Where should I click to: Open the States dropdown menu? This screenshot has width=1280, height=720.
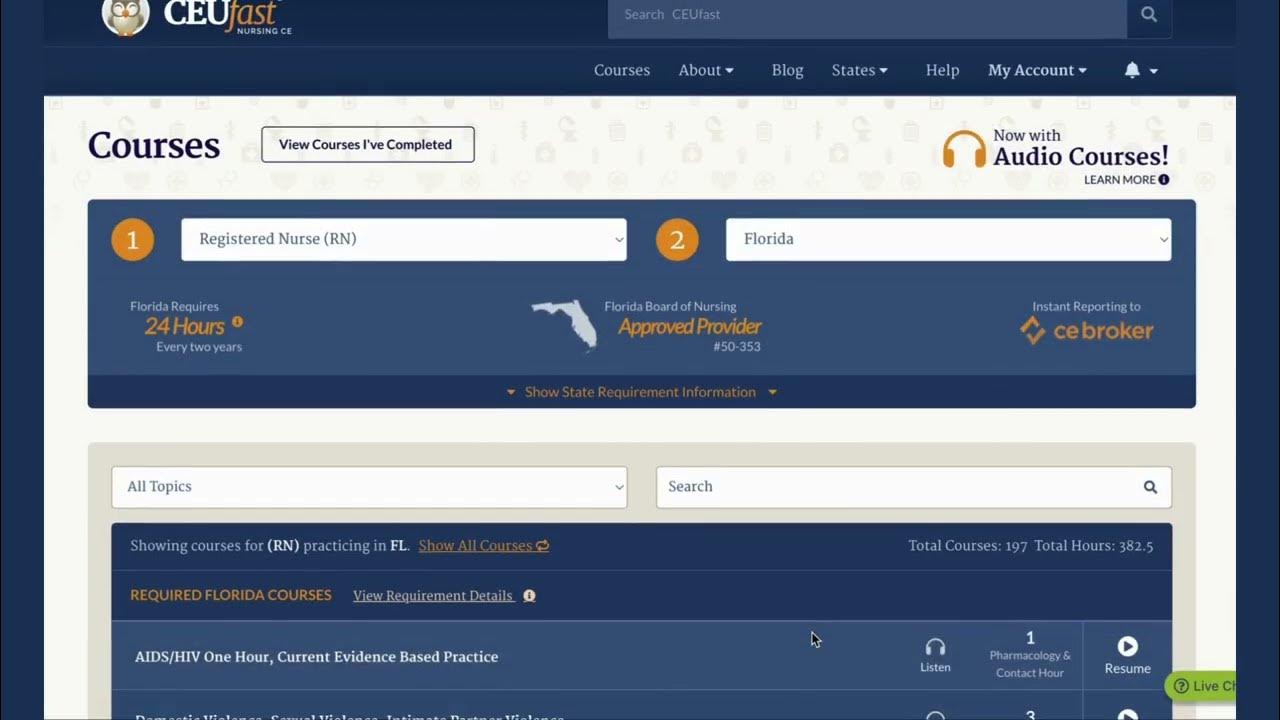859,70
